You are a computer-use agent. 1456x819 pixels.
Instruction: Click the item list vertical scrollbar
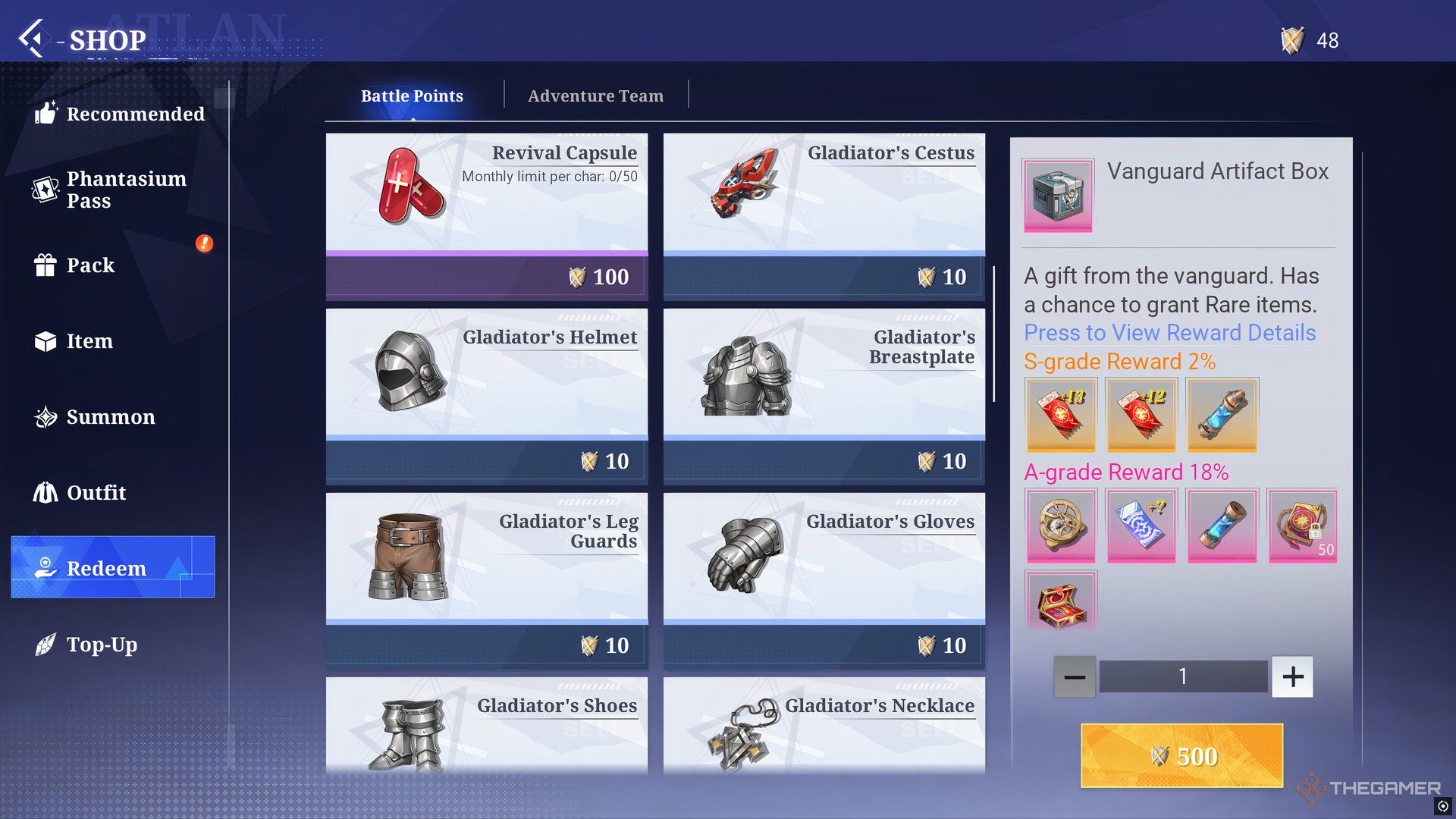point(993,334)
